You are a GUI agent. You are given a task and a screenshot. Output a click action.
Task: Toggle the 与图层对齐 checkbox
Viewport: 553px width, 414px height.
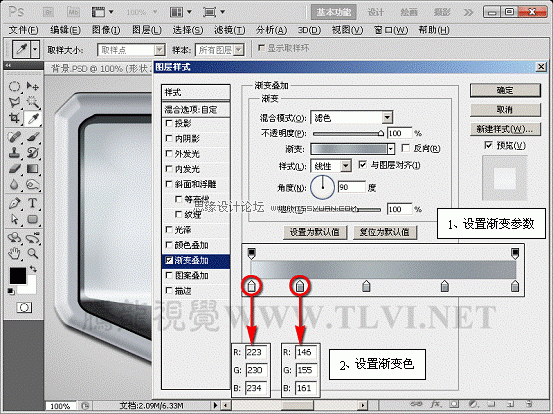click(x=363, y=165)
